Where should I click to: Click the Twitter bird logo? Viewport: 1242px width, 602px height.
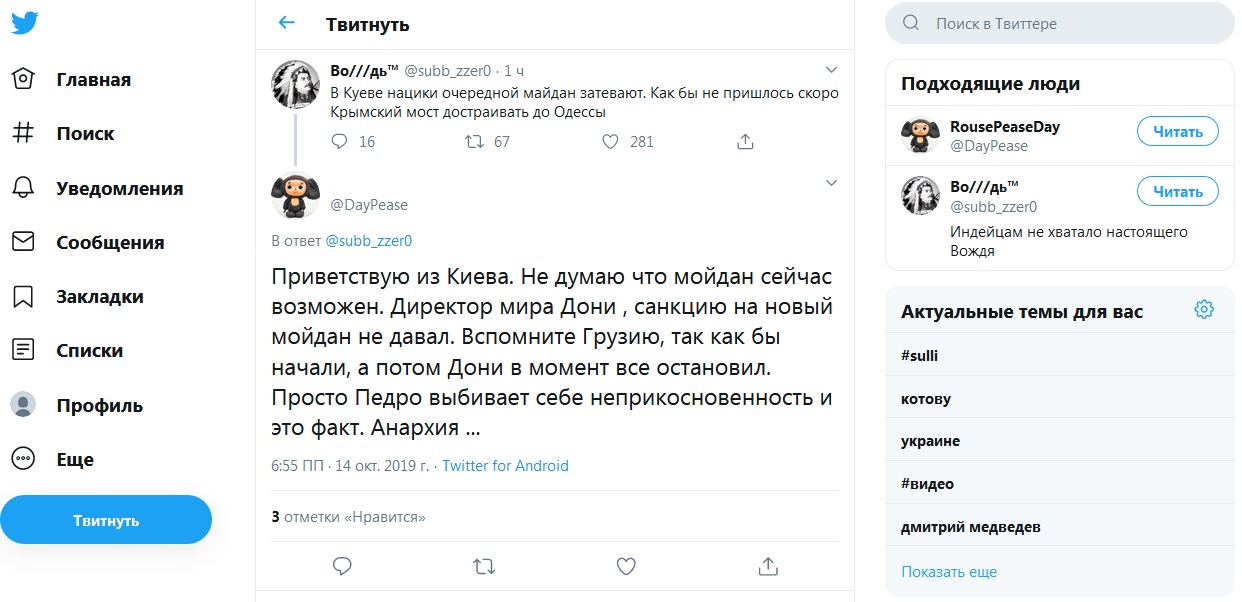[25, 23]
